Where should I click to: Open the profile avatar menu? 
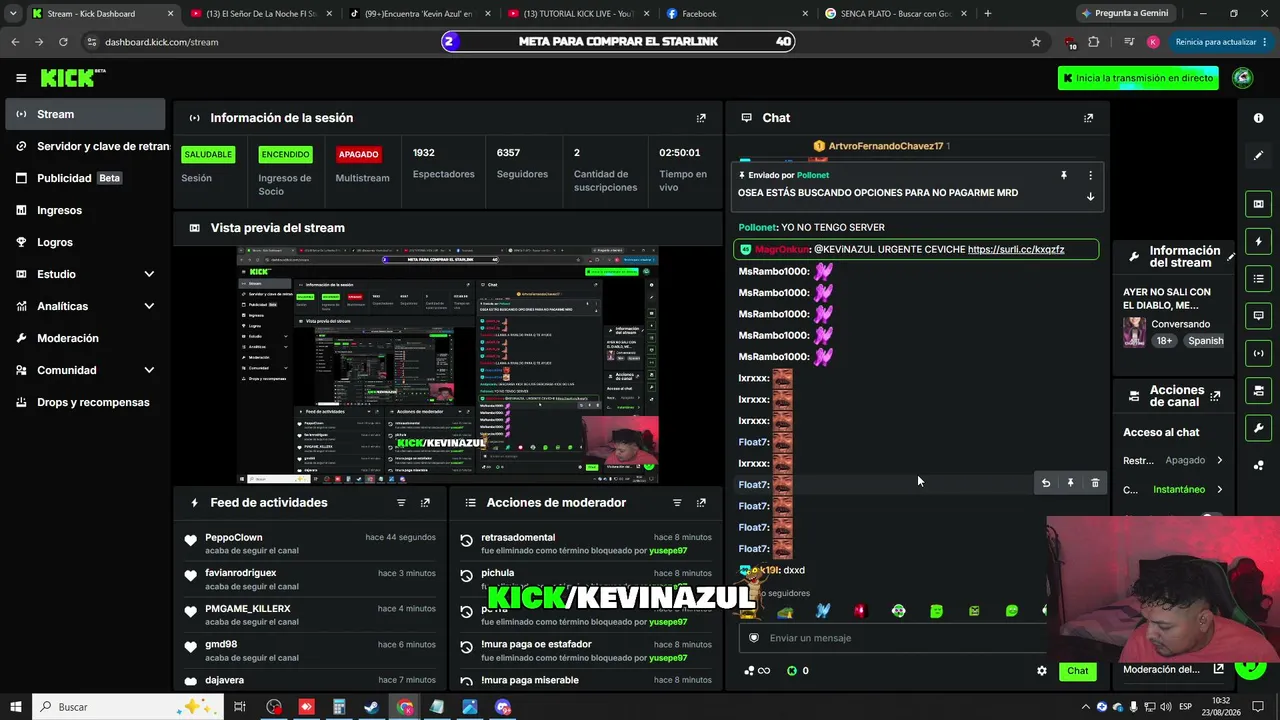[1243, 78]
